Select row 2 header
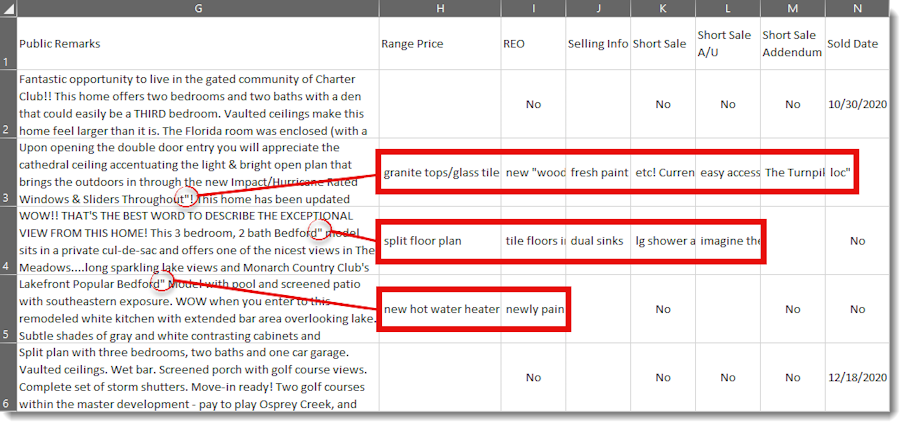This screenshot has height=422, width=900. (8, 104)
